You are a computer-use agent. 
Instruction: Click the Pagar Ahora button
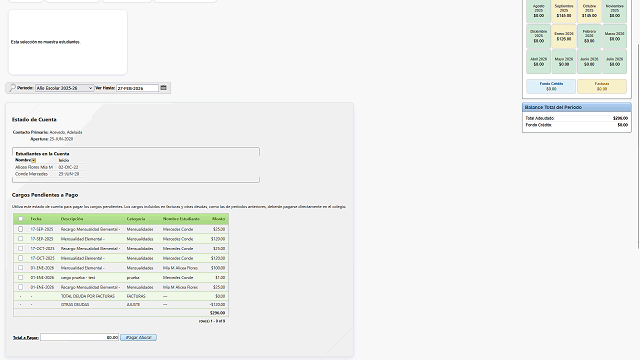tap(138, 338)
